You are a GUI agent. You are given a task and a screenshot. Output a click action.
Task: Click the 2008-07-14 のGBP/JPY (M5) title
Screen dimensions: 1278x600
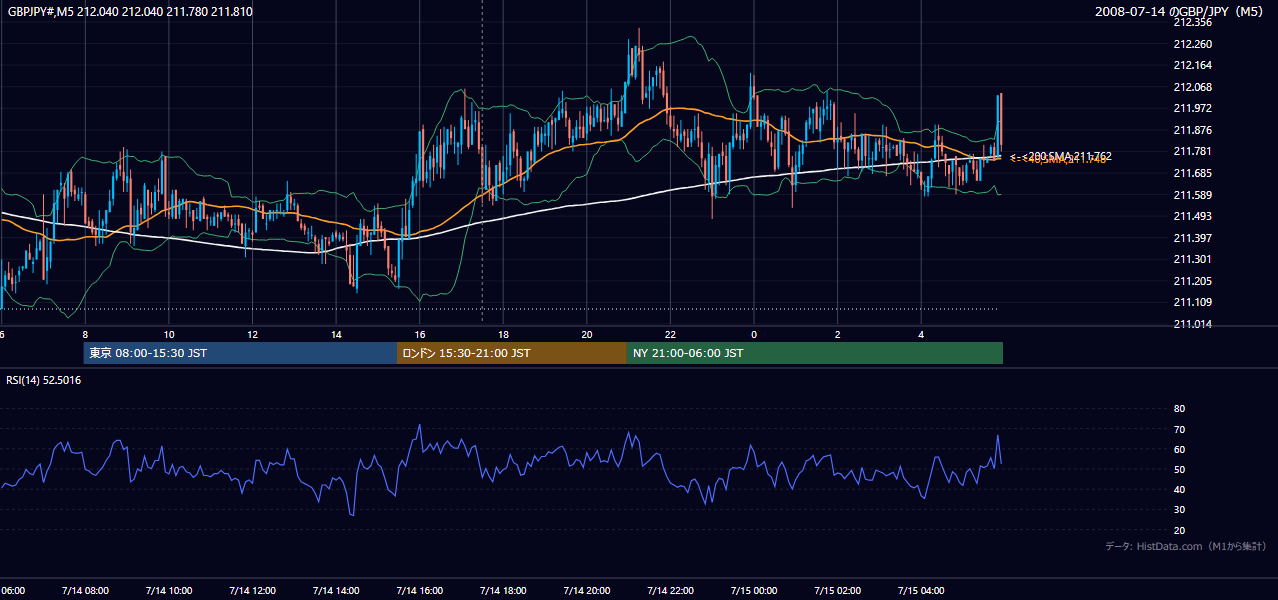1181,12
